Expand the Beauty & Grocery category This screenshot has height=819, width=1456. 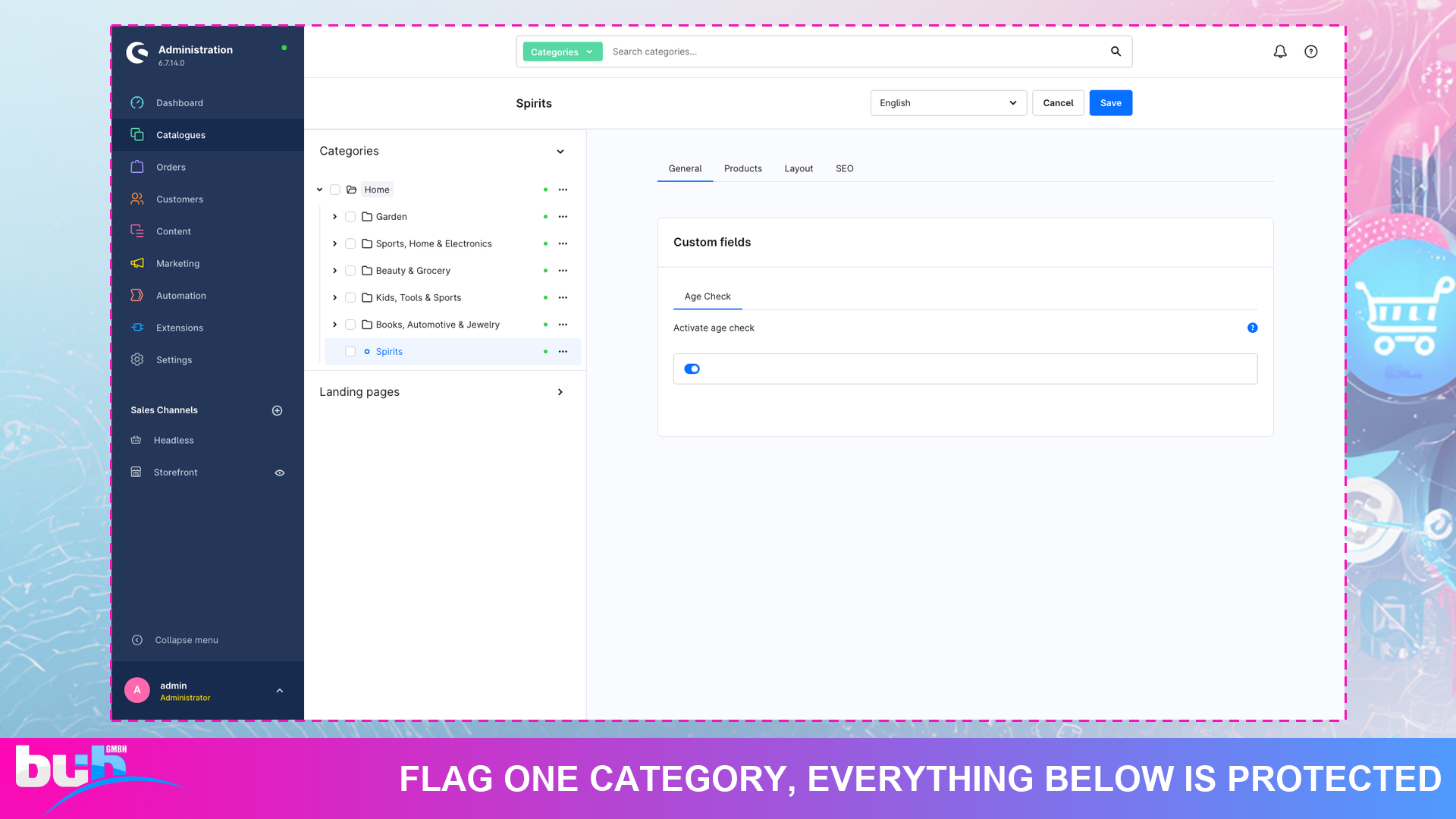334,271
